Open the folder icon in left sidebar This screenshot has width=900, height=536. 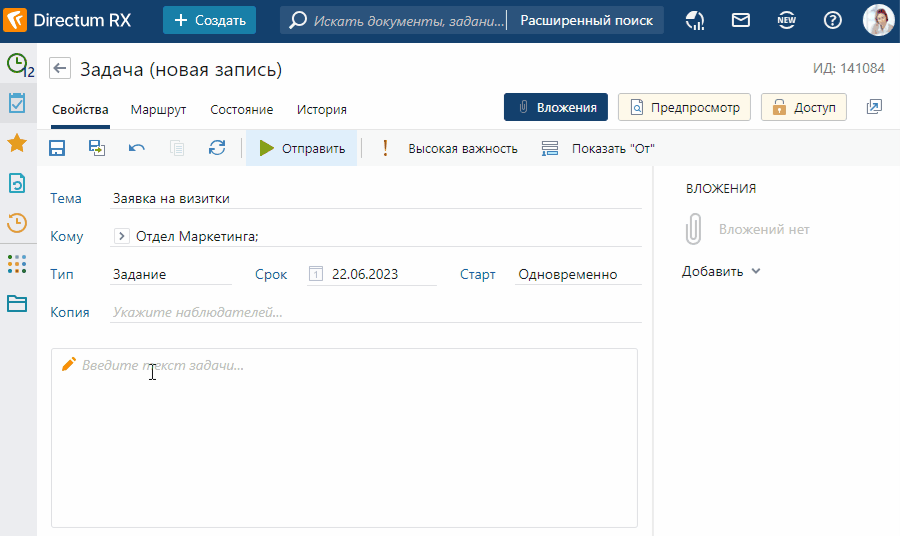[x=17, y=304]
